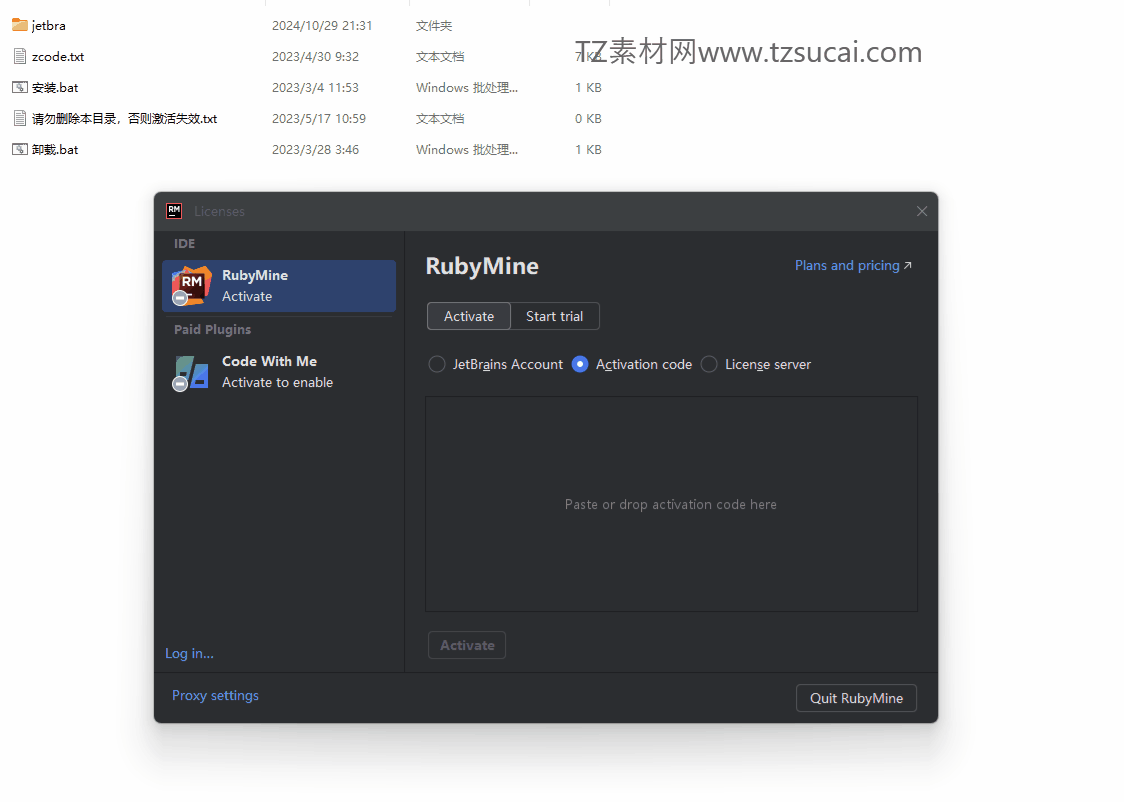Choose the License server radio option
This screenshot has width=1124, height=802.
[756, 364]
